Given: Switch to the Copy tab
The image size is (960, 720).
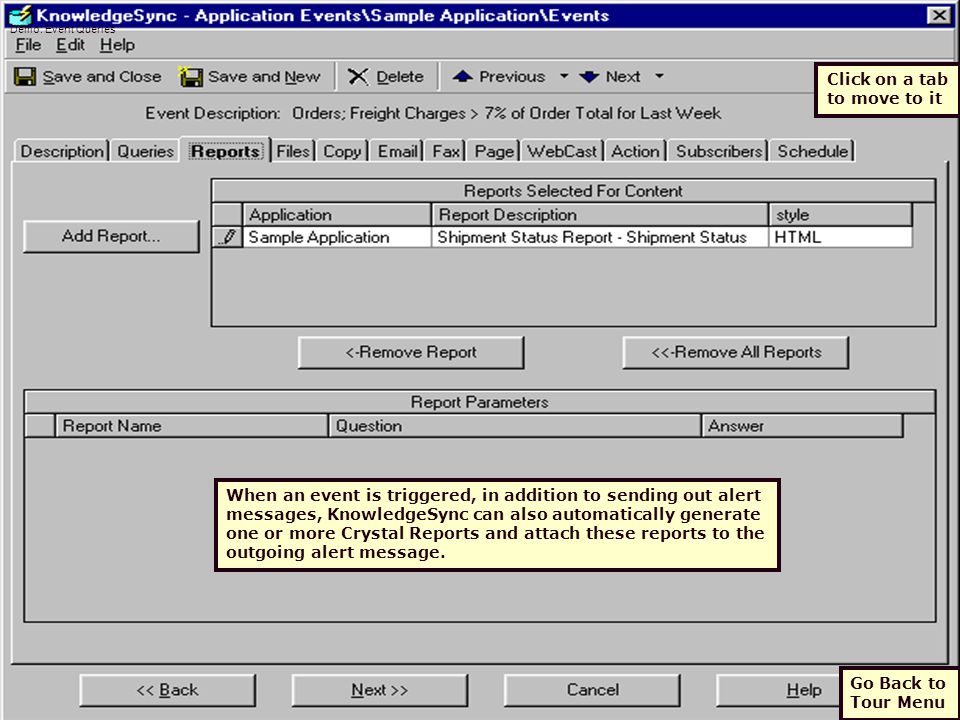Looking at the screenshot, I should tap(342, 151).
